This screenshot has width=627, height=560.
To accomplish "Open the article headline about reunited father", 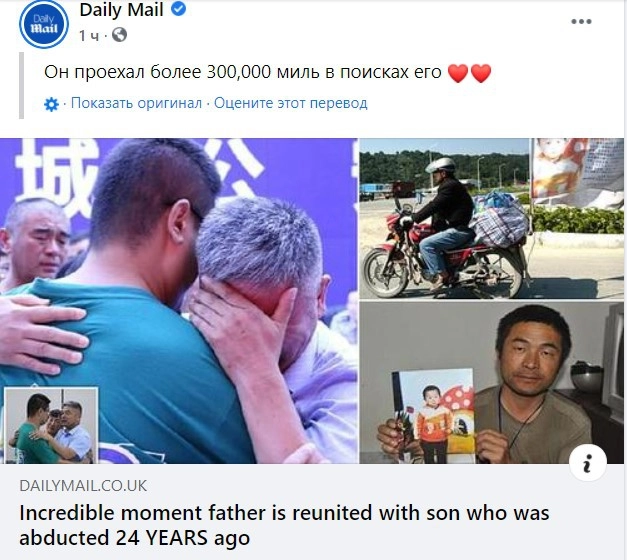I will pos(284,525).
